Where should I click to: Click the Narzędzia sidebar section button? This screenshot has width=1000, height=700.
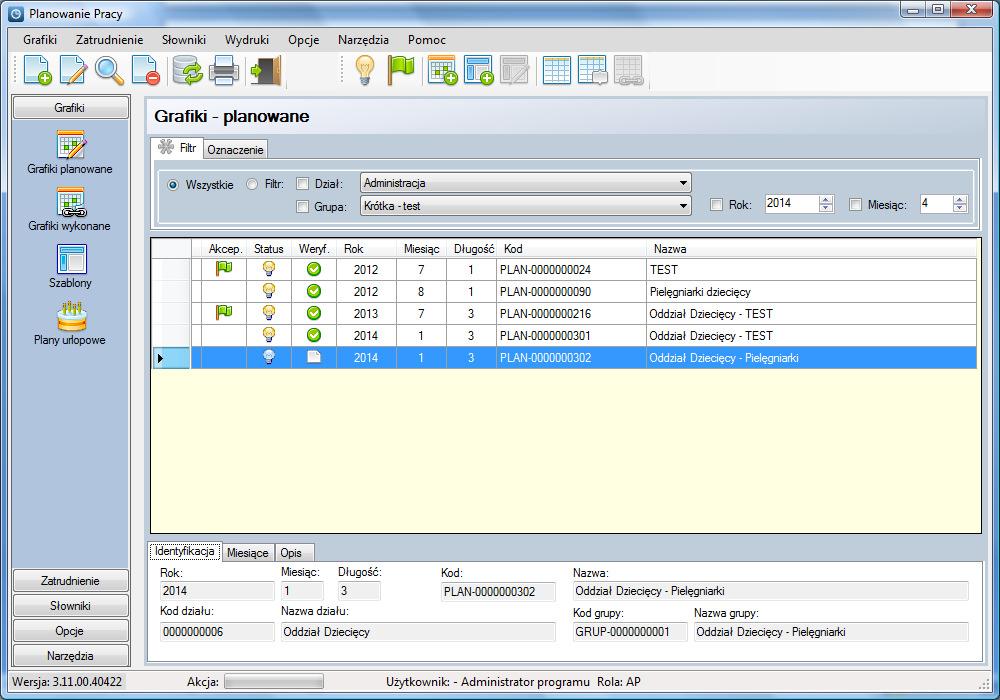click(x=70, y=655)
